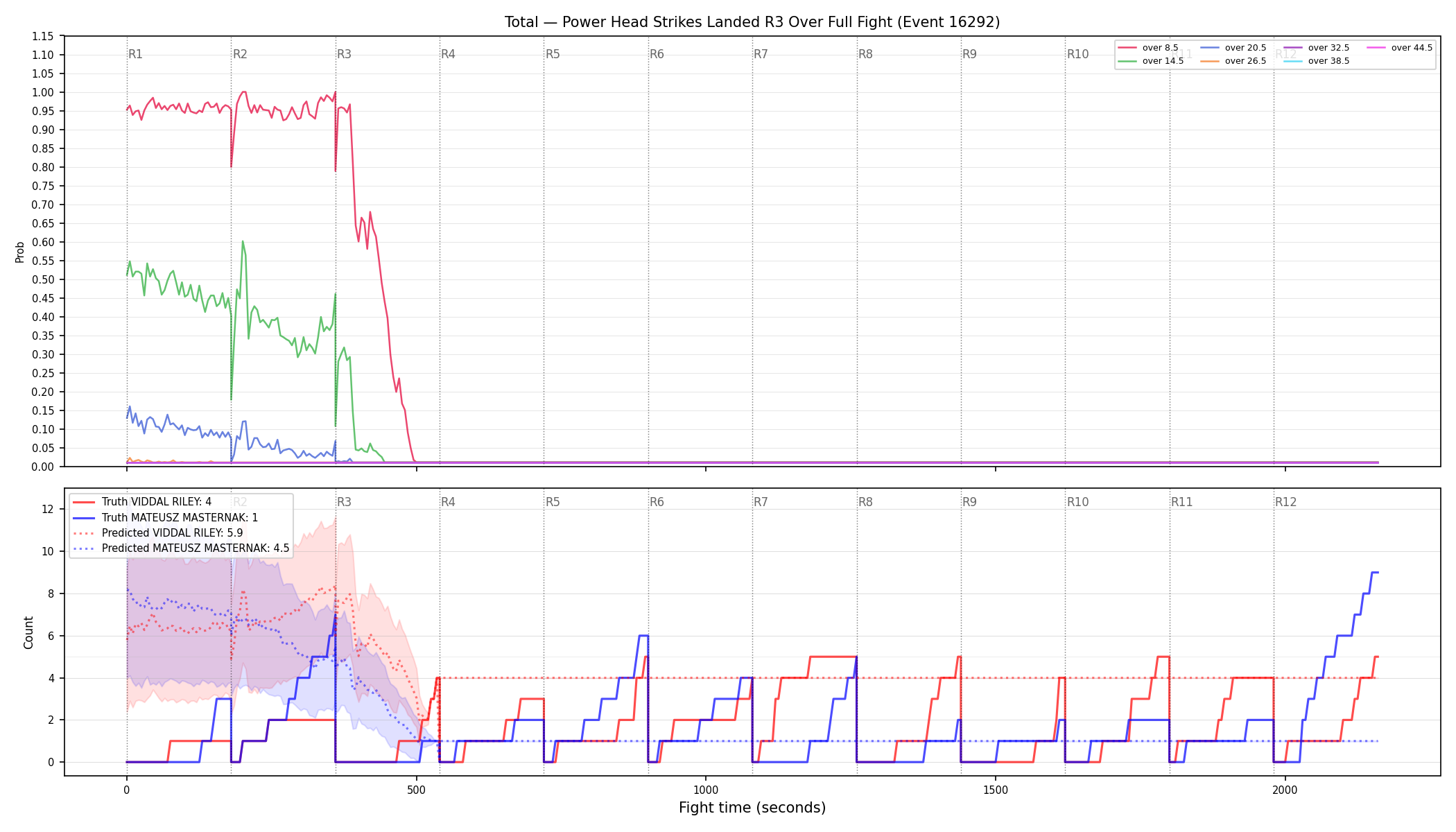Click 'Truth MATEUSZ MASTERNAK: 1' legend entry
This screenshot has height=832, width=1456.
[x=166, y=517]
